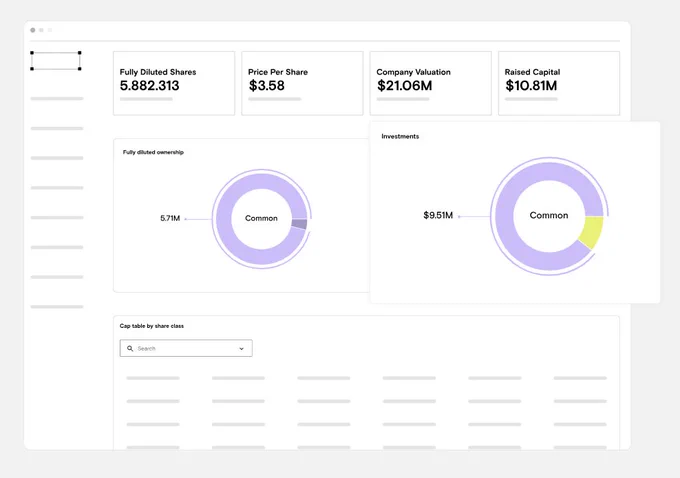Screen dimensions: 680x478
Task: Select the dark purple ownership donut segment
Action: pyautogui.click(x=300, y=224)
